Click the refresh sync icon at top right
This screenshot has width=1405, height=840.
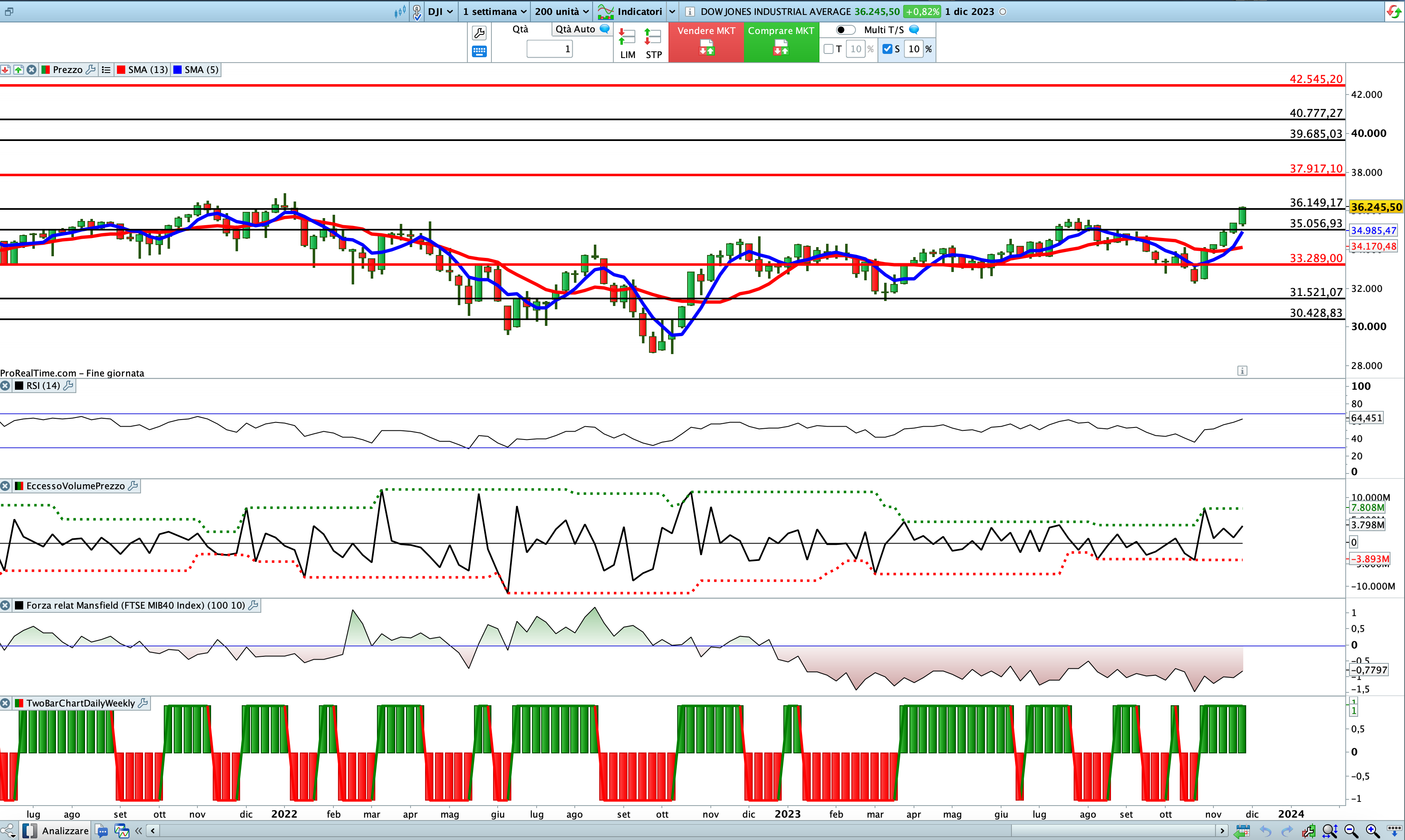click(x=1394, y=11)
